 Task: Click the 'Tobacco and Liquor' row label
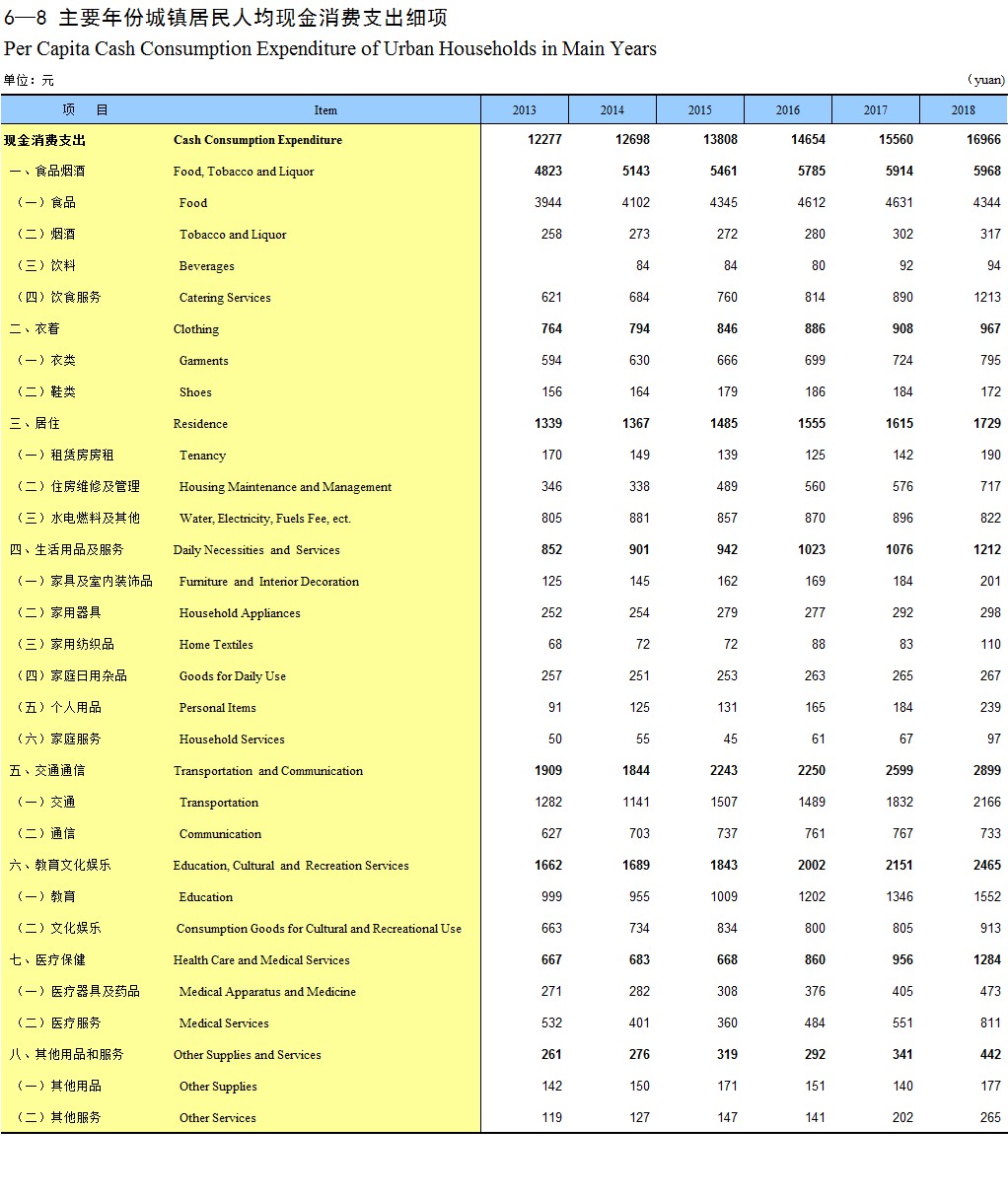(233, 235)
